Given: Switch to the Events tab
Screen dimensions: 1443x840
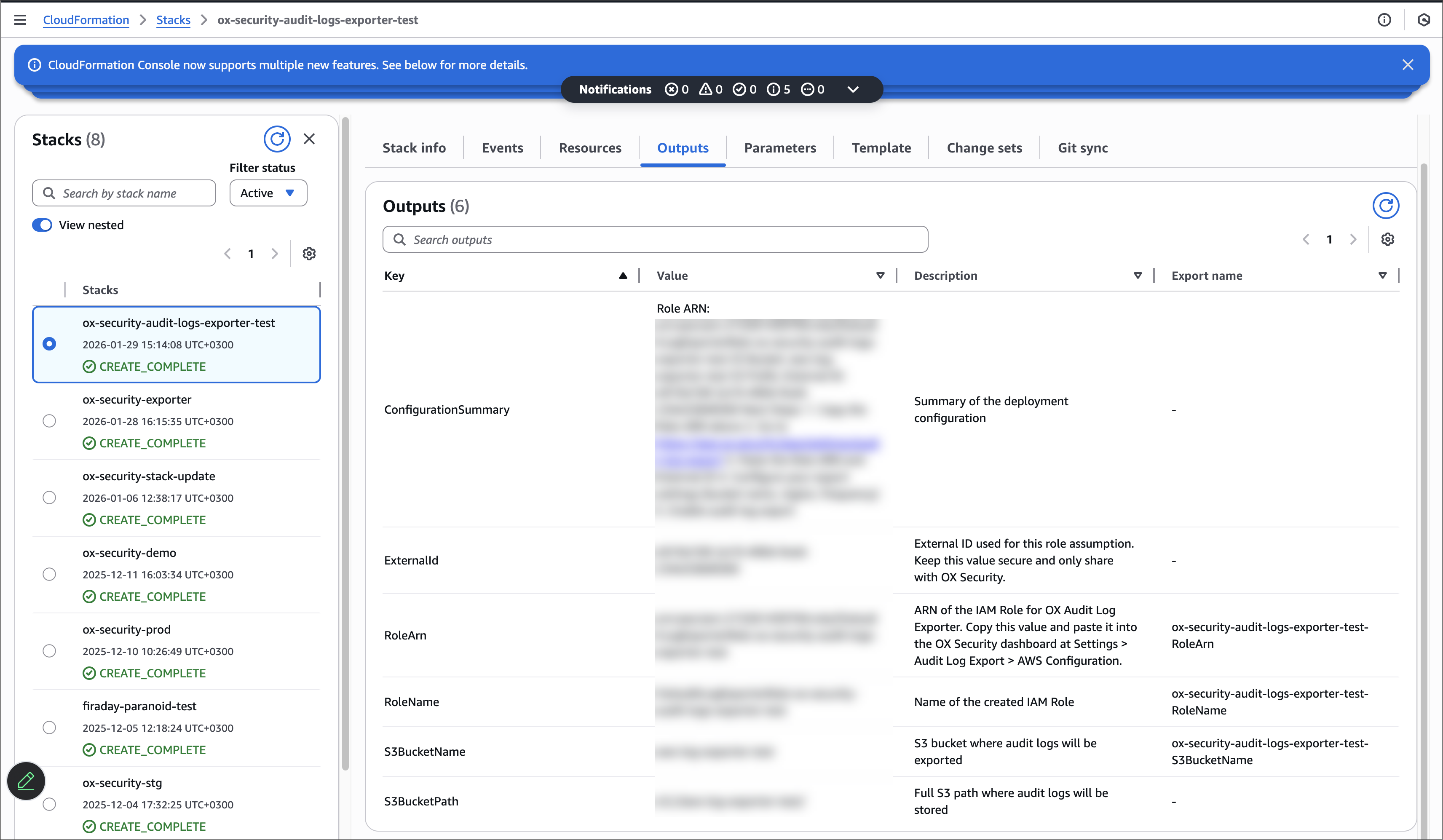Looking at the screenshot, I should (502, 148).
